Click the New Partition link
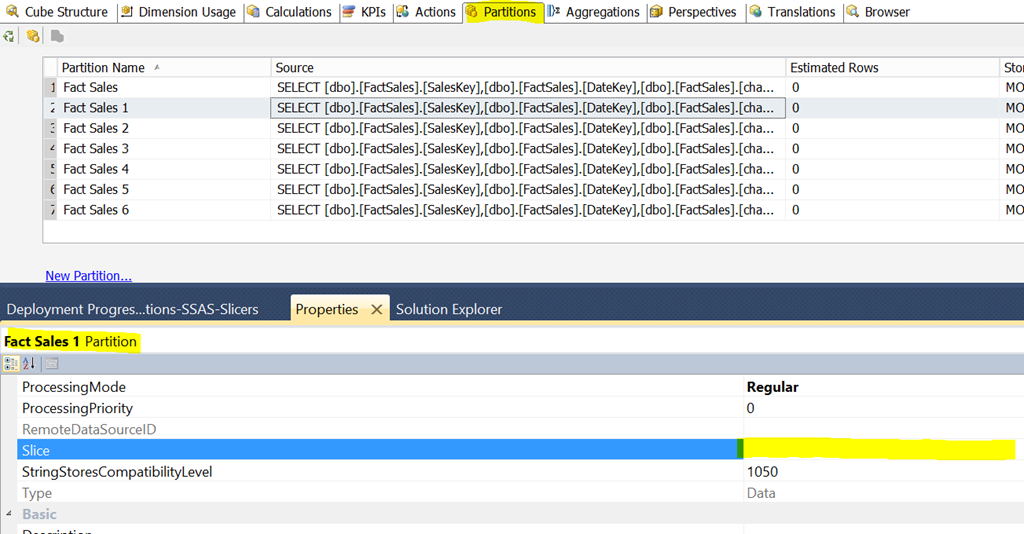Image resolution: width=1024 pixels, height=534 pixels. pyautogui.click(x=88, y=276)
